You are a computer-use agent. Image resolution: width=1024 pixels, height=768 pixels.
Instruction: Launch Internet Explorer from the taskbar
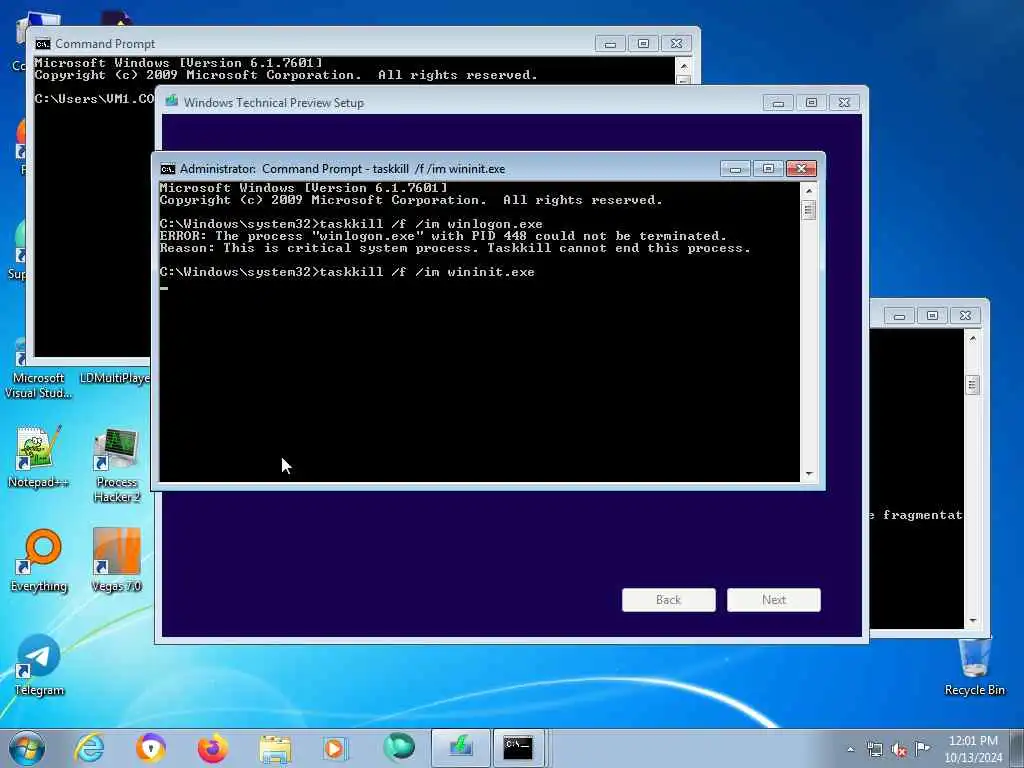89,748
